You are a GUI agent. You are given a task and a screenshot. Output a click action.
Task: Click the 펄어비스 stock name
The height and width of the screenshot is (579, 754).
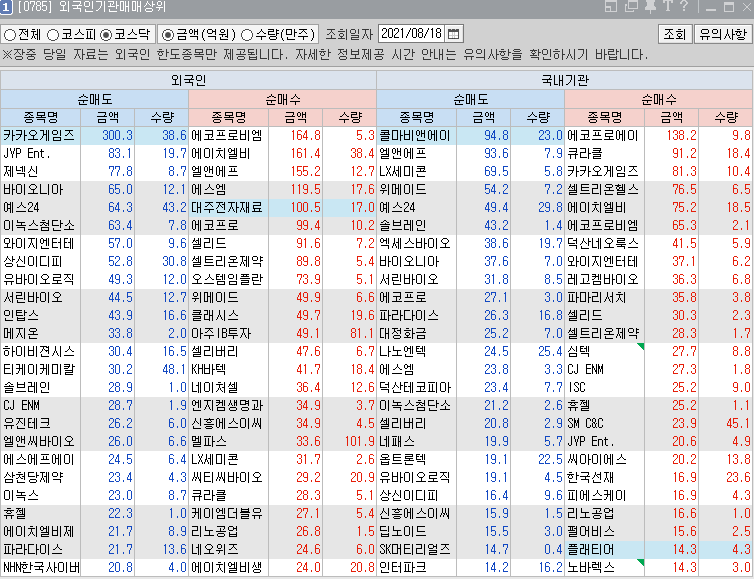click(591, 532)
